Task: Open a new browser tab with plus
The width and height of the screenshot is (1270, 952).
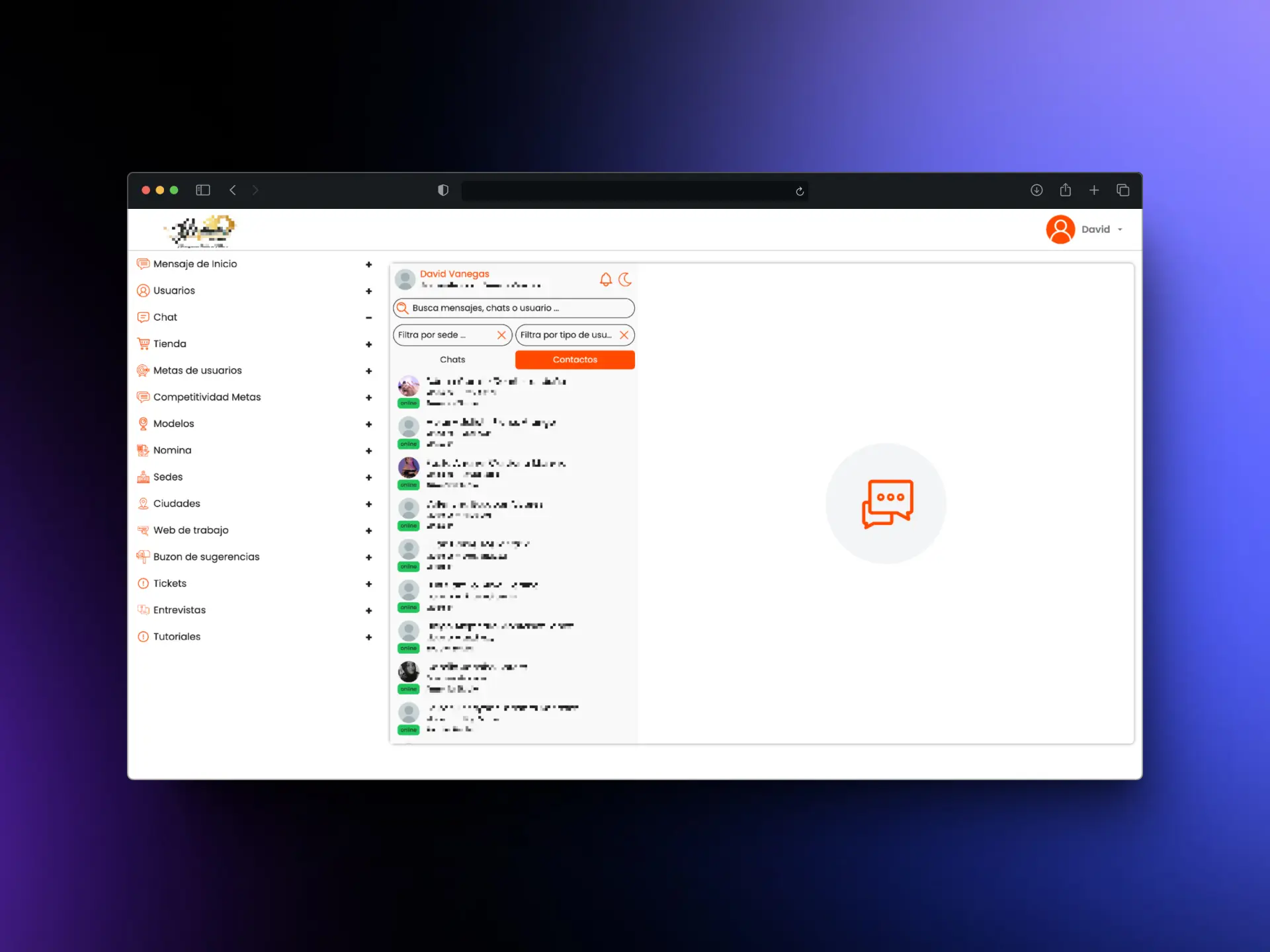Action: pyautogui.click(x=1094, y=190)
